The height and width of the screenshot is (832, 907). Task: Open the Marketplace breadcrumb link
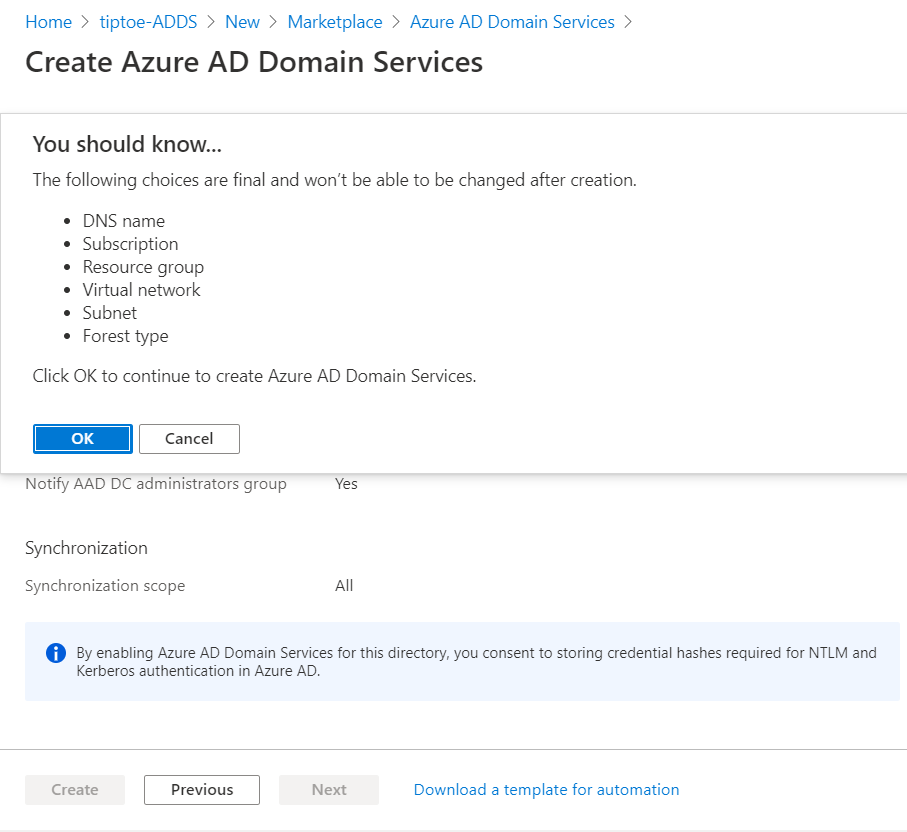click(335, 22)
